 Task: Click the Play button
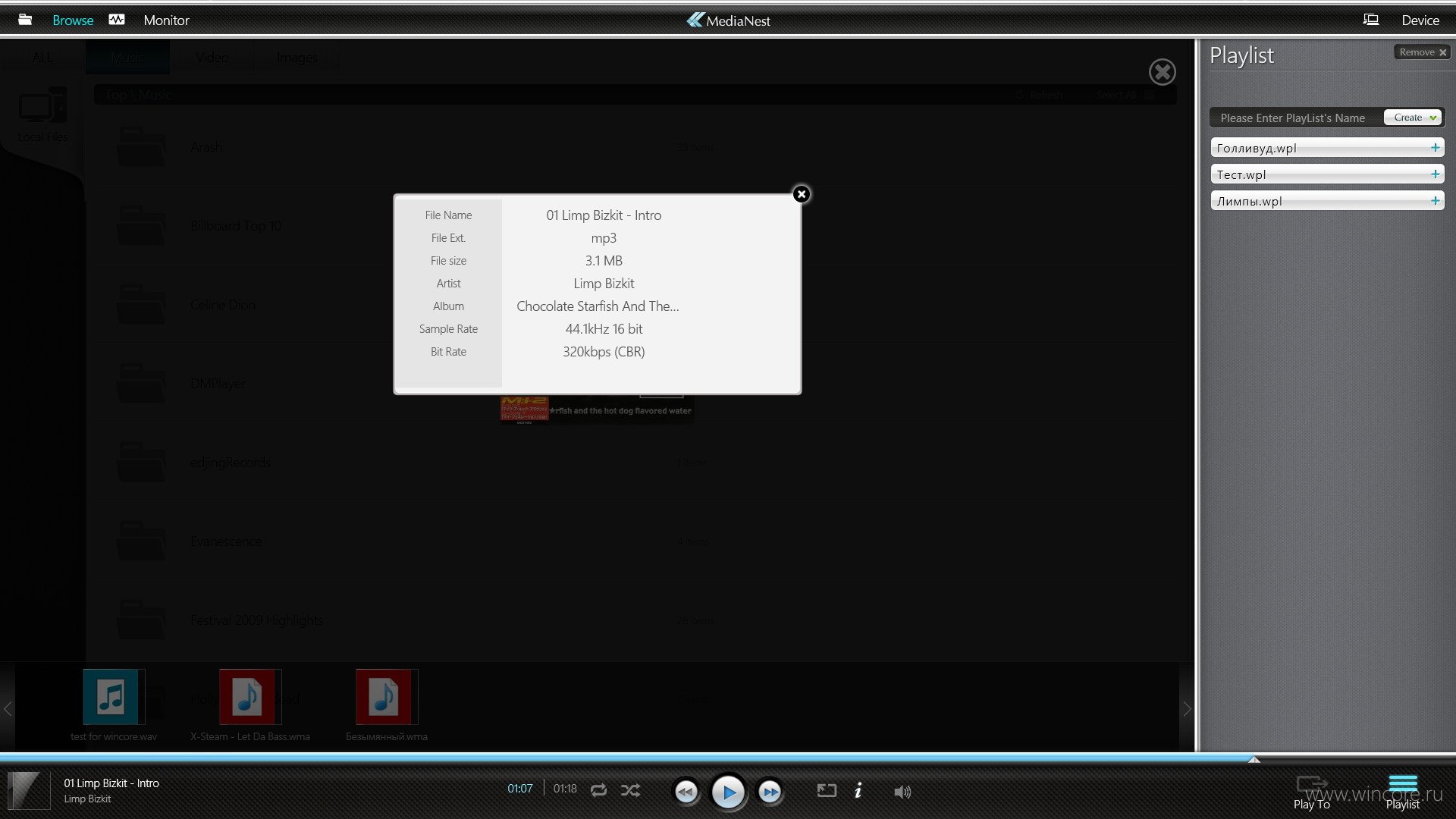pyautogui.click(x=728, y=792)
